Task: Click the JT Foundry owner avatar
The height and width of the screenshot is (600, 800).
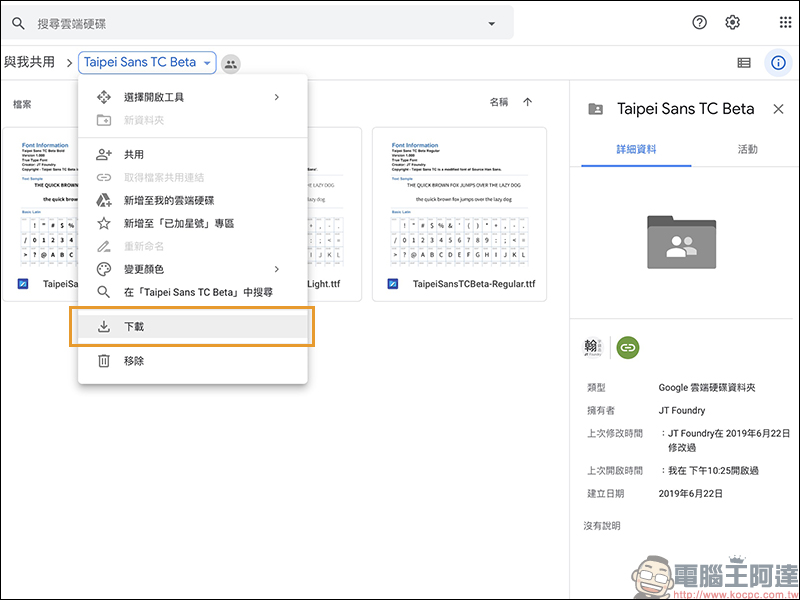Action: click(x=593, y=348)
